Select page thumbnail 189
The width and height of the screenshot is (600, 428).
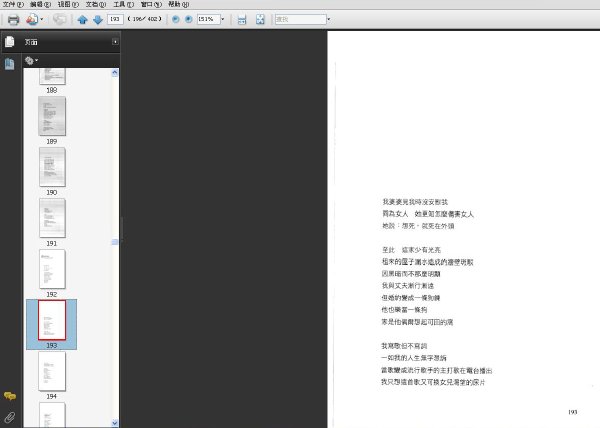[x=52, y=116]
